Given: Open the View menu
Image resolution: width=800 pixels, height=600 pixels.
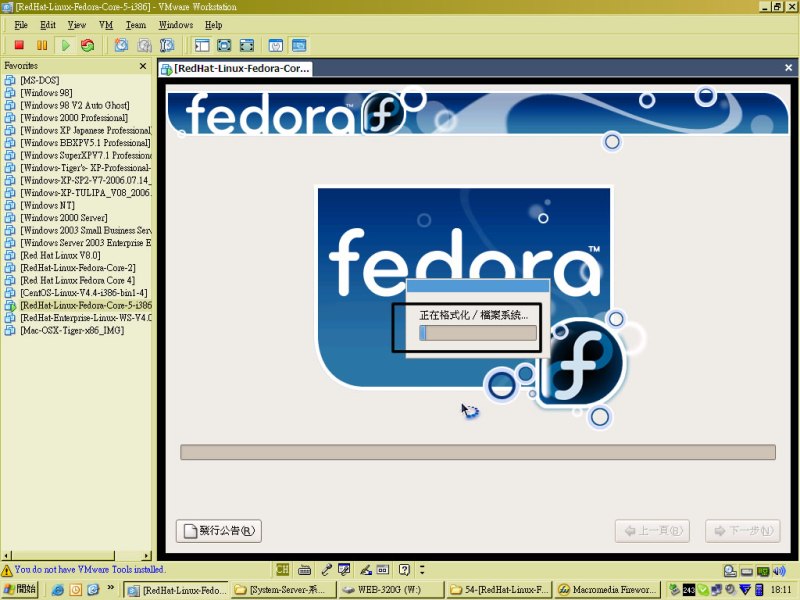Looking at the screenshot, I should [77, 25].
